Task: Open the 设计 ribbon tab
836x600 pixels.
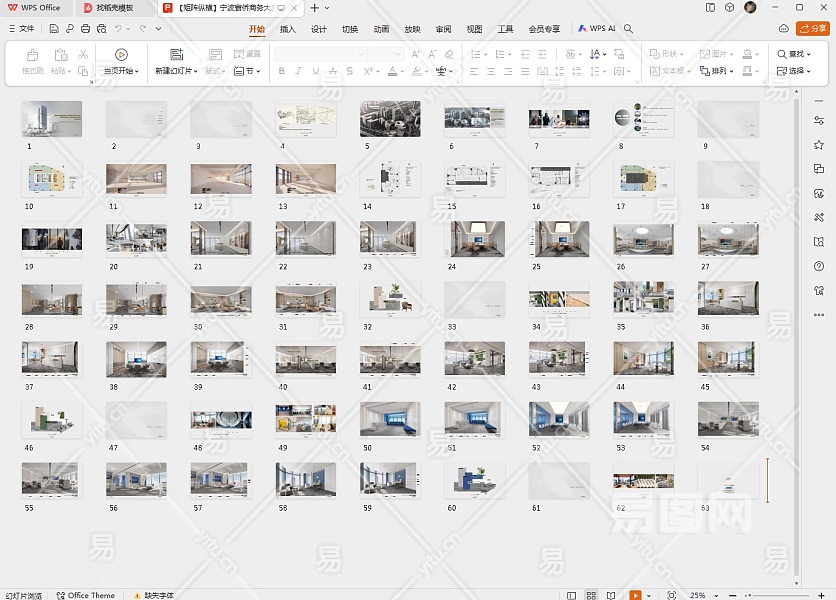Action: pos(319,29)
